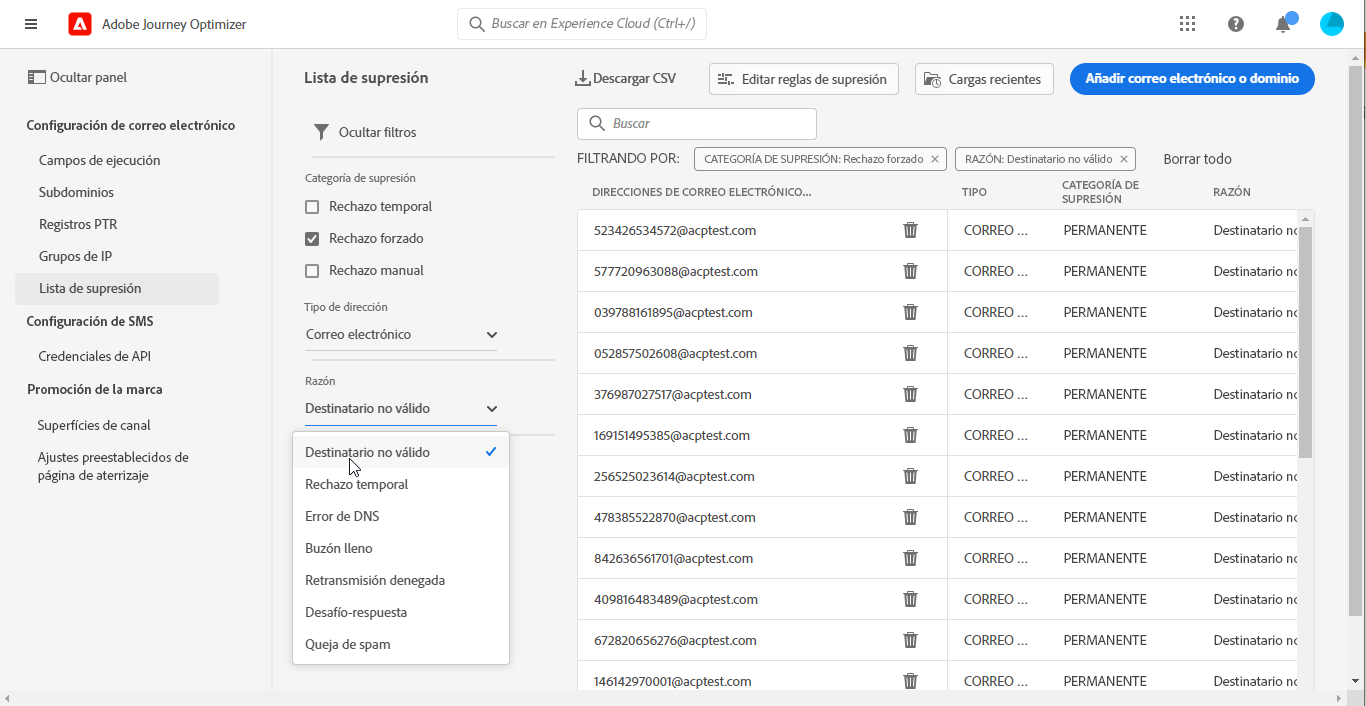
Task: Delete 256525023614@acptest.com entry
Action: coord(910,476)
